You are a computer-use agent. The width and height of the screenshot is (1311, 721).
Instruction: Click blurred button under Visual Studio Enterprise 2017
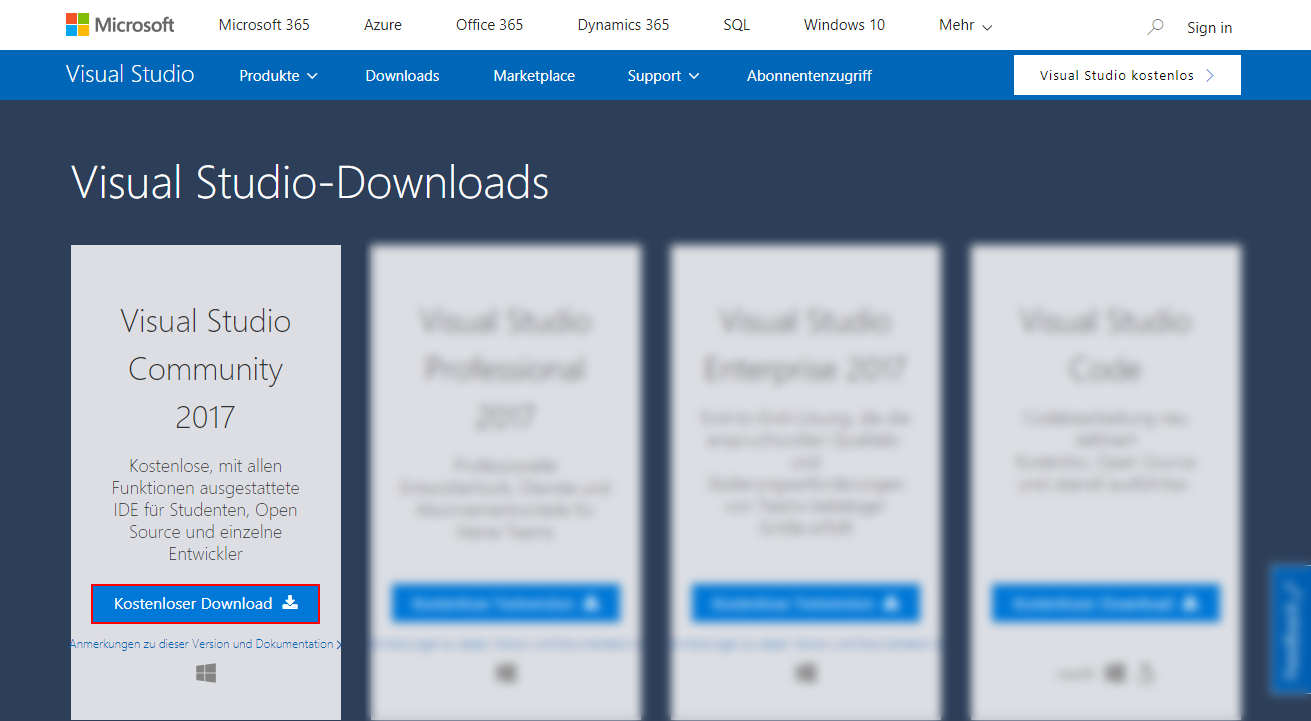[805, 603]
